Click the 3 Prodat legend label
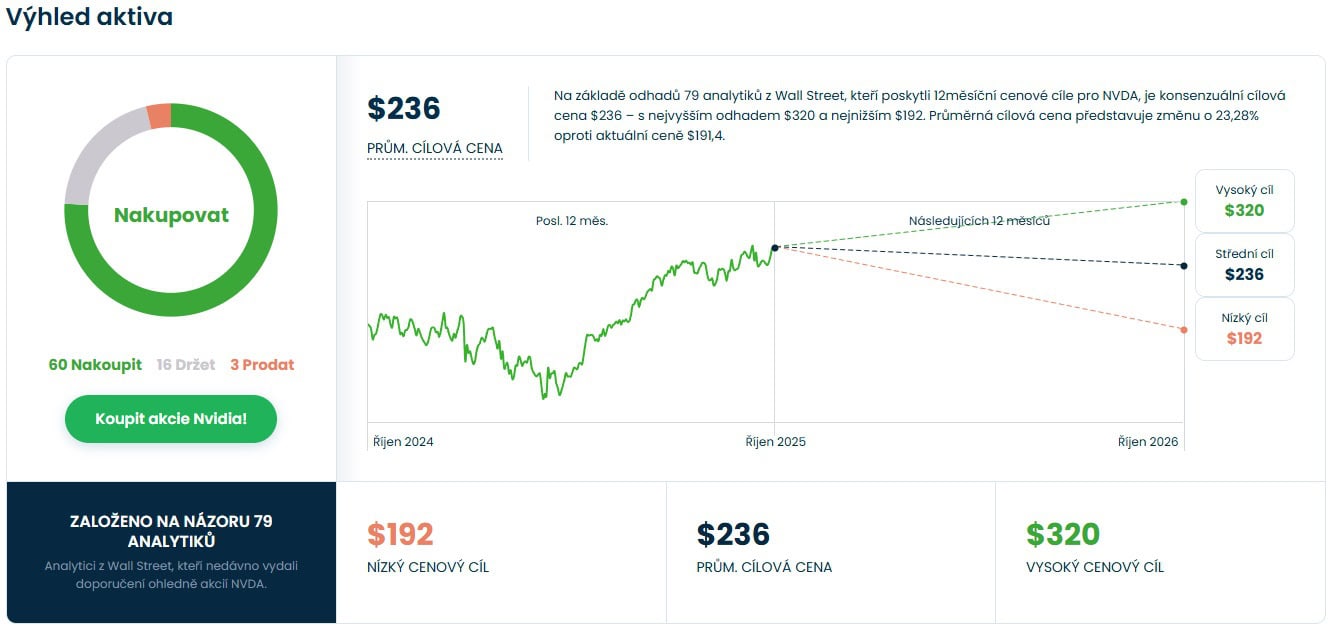Viewport: 1328px width, 628px height. [x=262, y=365]
